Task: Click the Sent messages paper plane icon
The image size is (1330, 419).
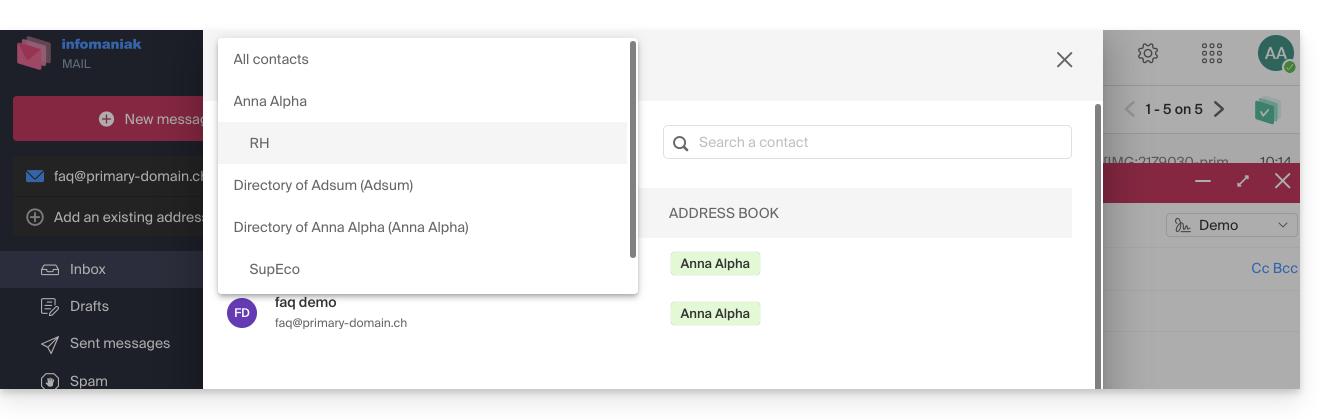Action: [x=49, y=344]
